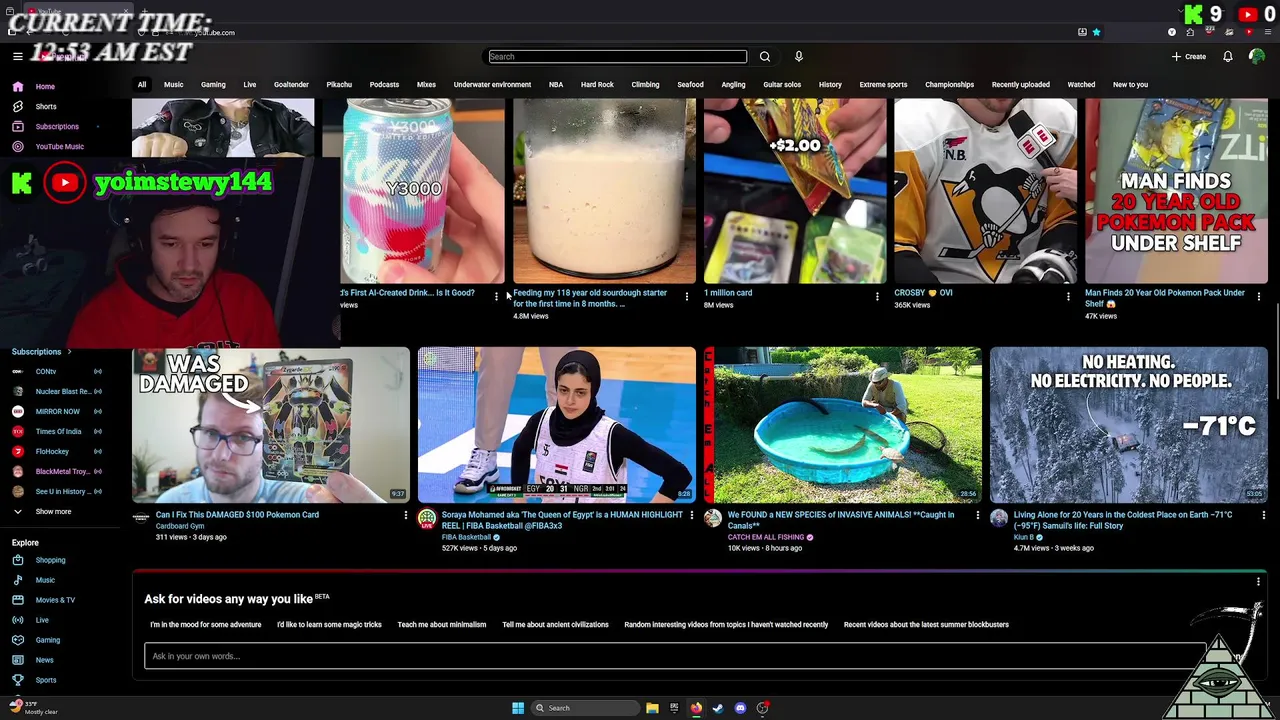Select the Hard Rock filter chip
This screenshot has height=720, width=1280.
[597, 85]
